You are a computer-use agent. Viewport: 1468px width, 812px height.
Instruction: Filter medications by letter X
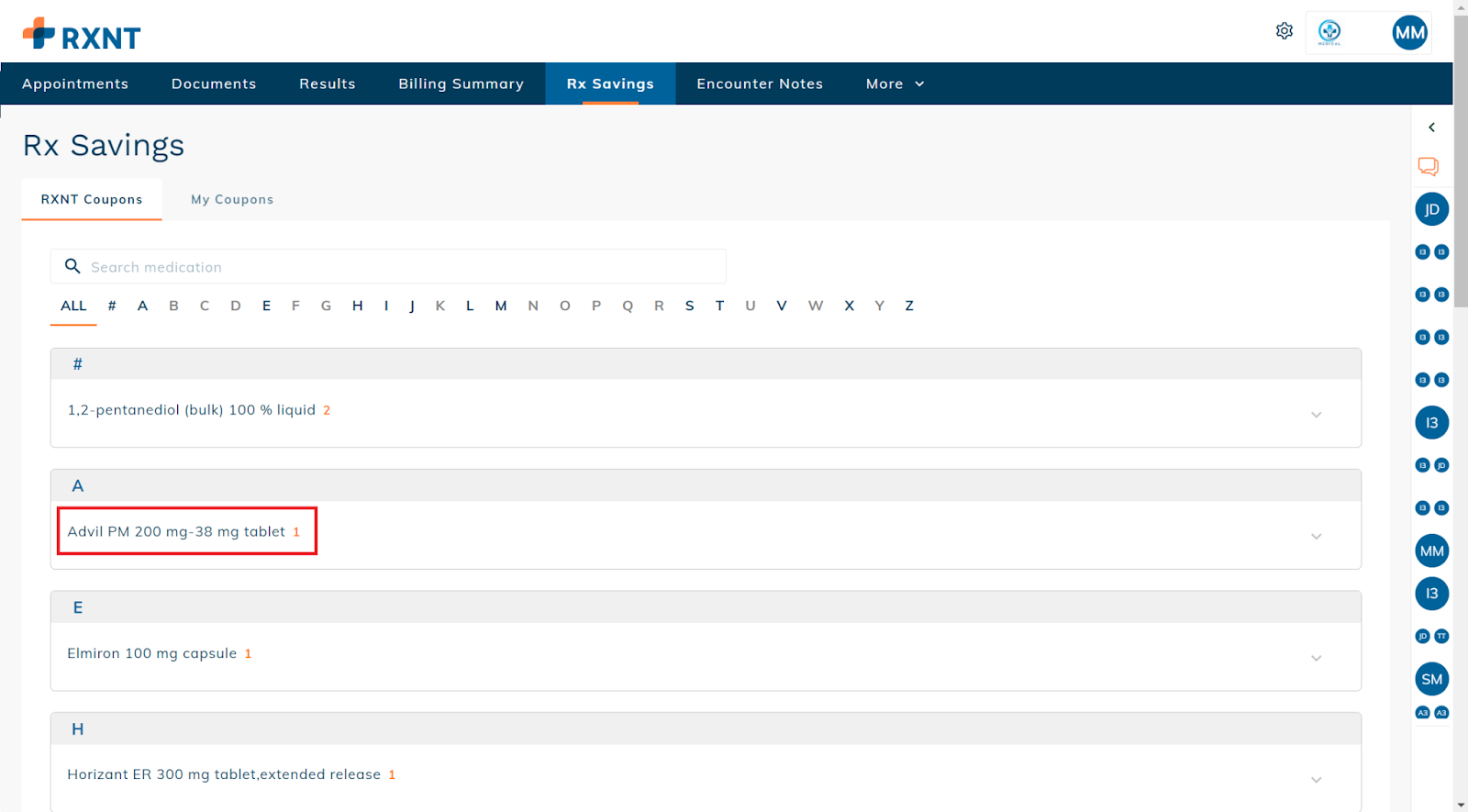click(x=849, y=306)
